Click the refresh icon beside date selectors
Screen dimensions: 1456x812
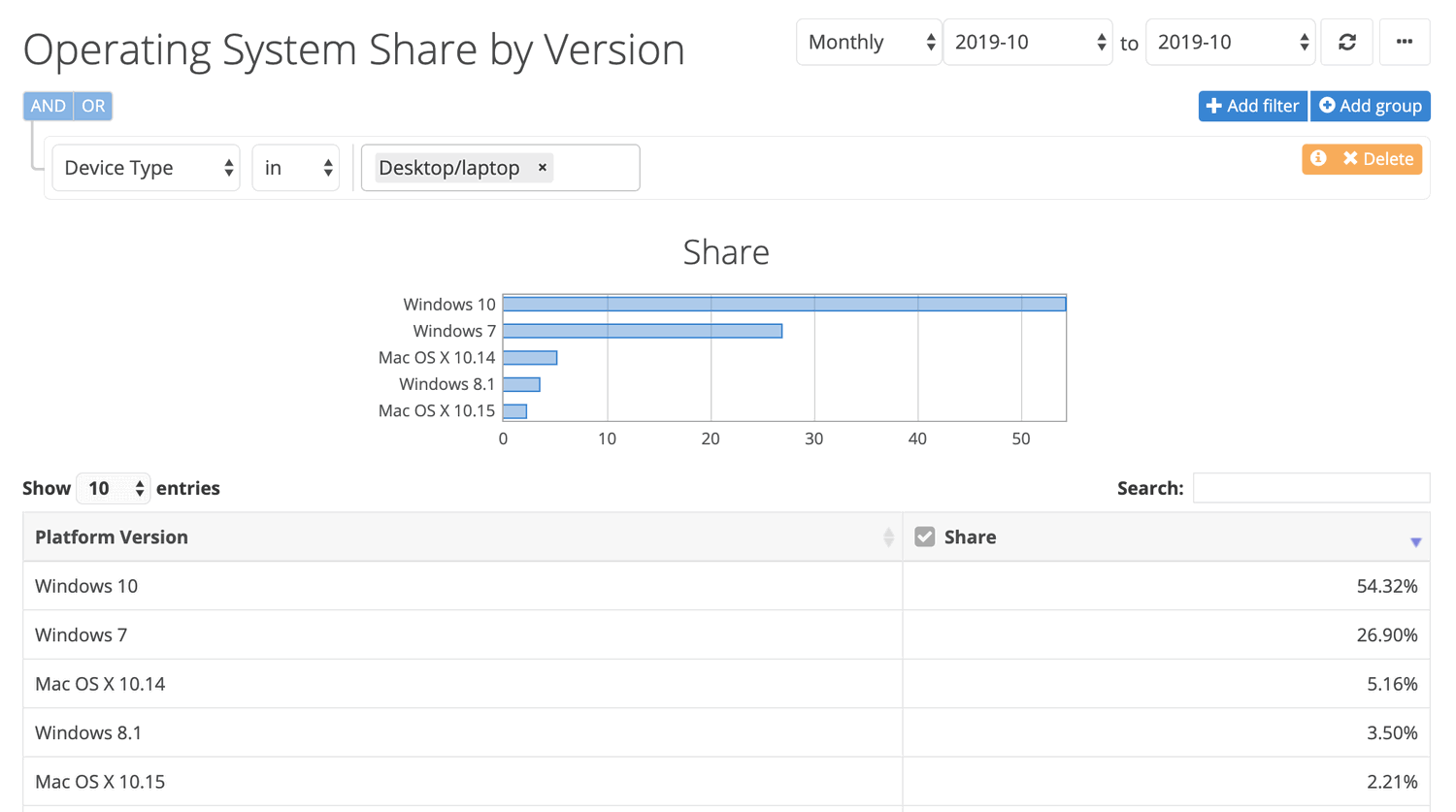tap(1346, 42)
